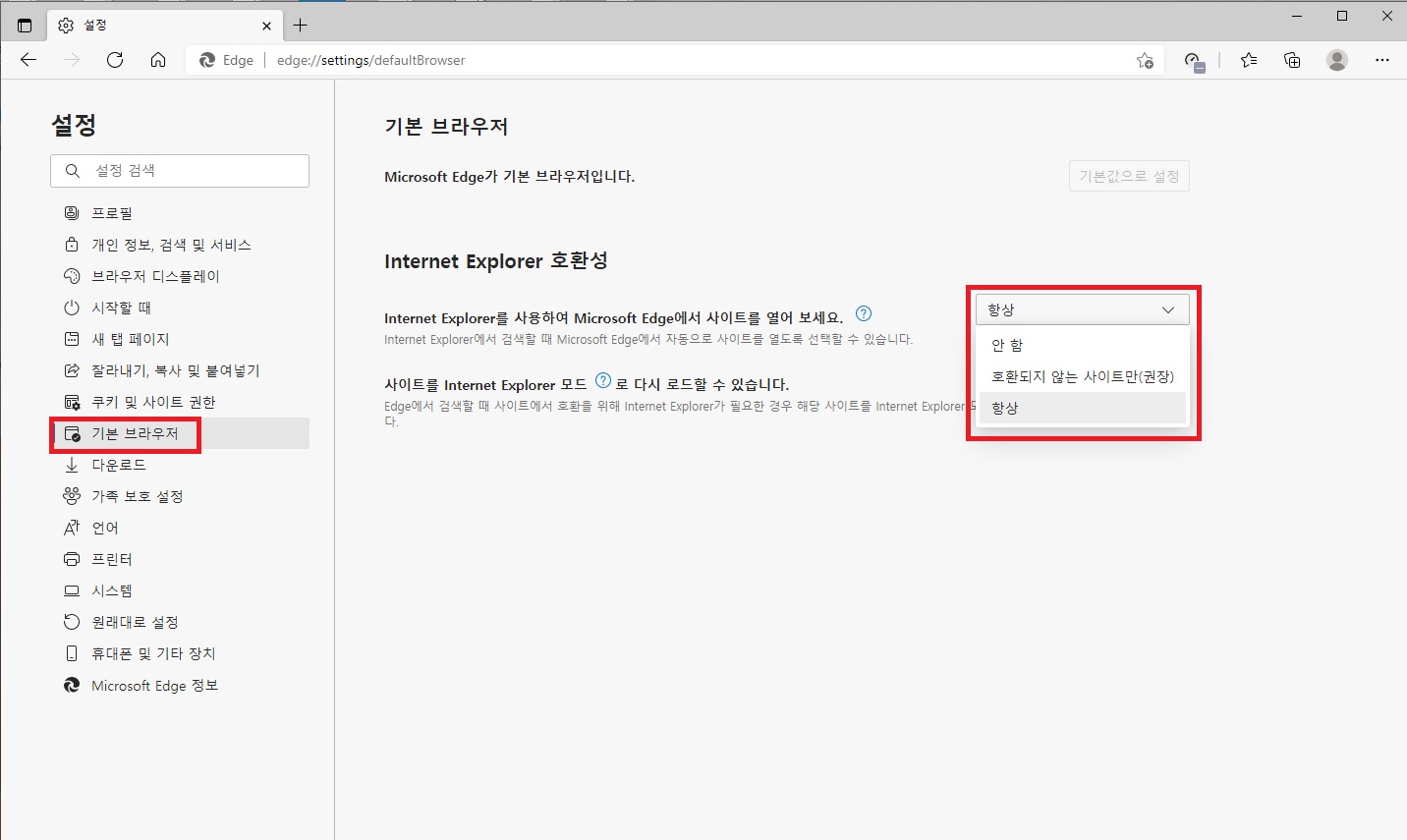Open 잘라내기, 복사 및 붙여넣기 settings

click(x=180, y=370)
